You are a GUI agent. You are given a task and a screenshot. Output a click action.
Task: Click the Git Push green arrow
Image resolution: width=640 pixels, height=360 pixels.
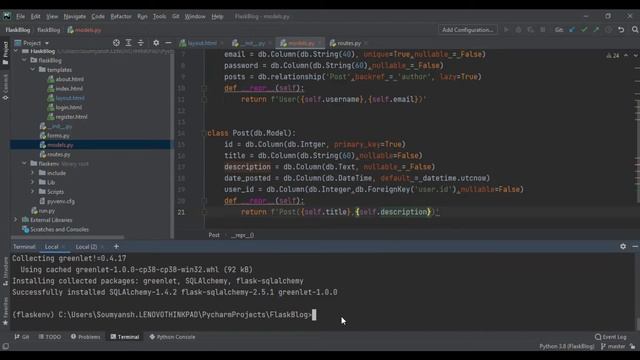[596, 30]
